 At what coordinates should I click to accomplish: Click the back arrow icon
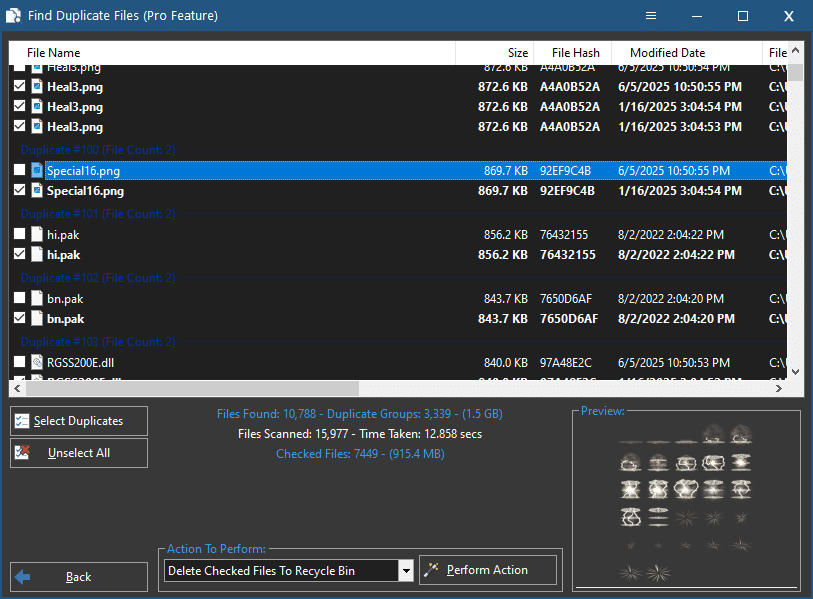point(23,577)
